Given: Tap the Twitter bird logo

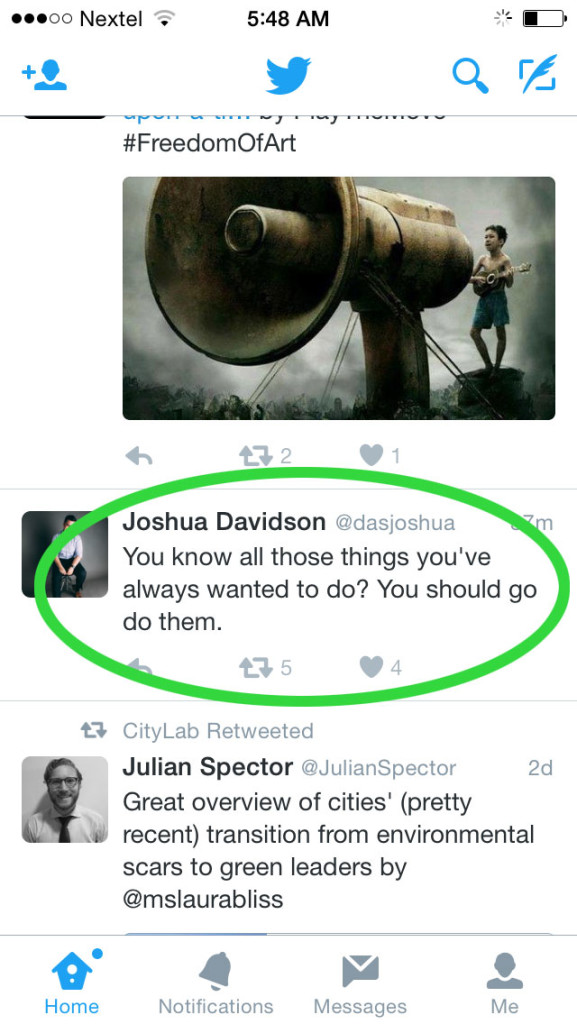Looking at the screenshot, I should (x=288, y=76).
